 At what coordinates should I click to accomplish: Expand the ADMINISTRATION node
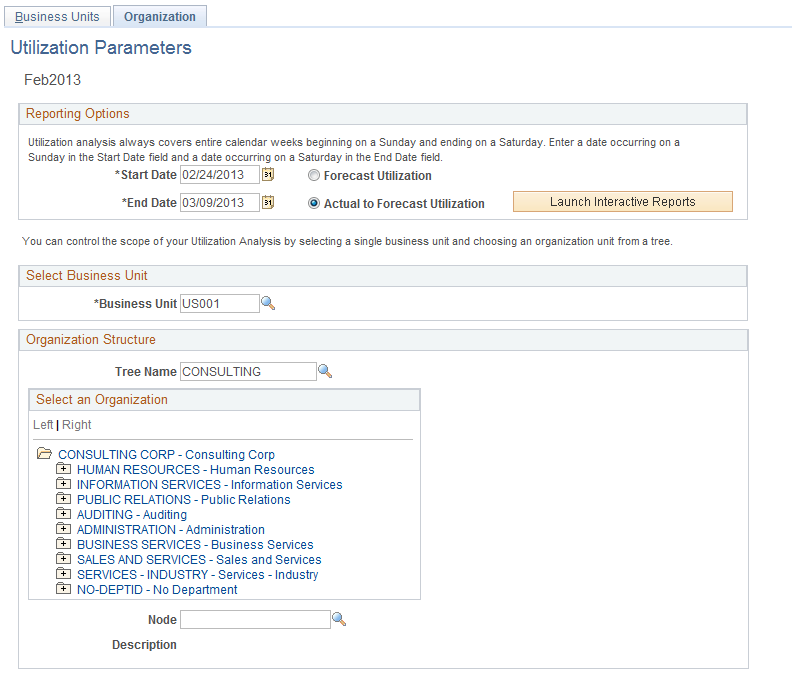coord(63,528)
